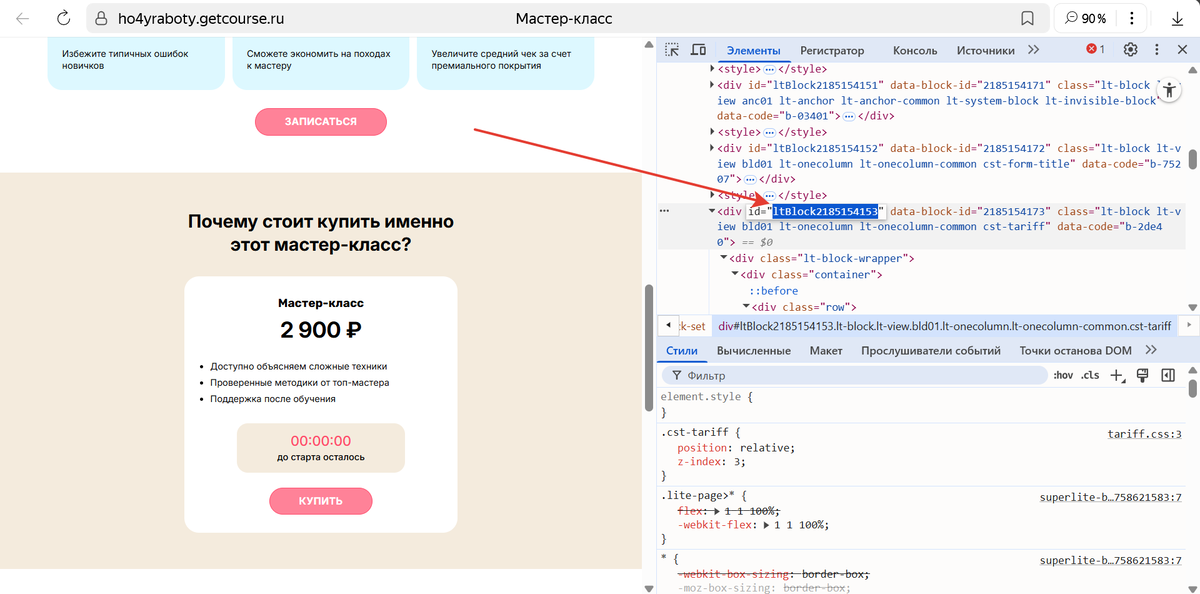1200x594 pixels.
Task: Click into the Фильтр styles filter field
Action: coord(850,376)
